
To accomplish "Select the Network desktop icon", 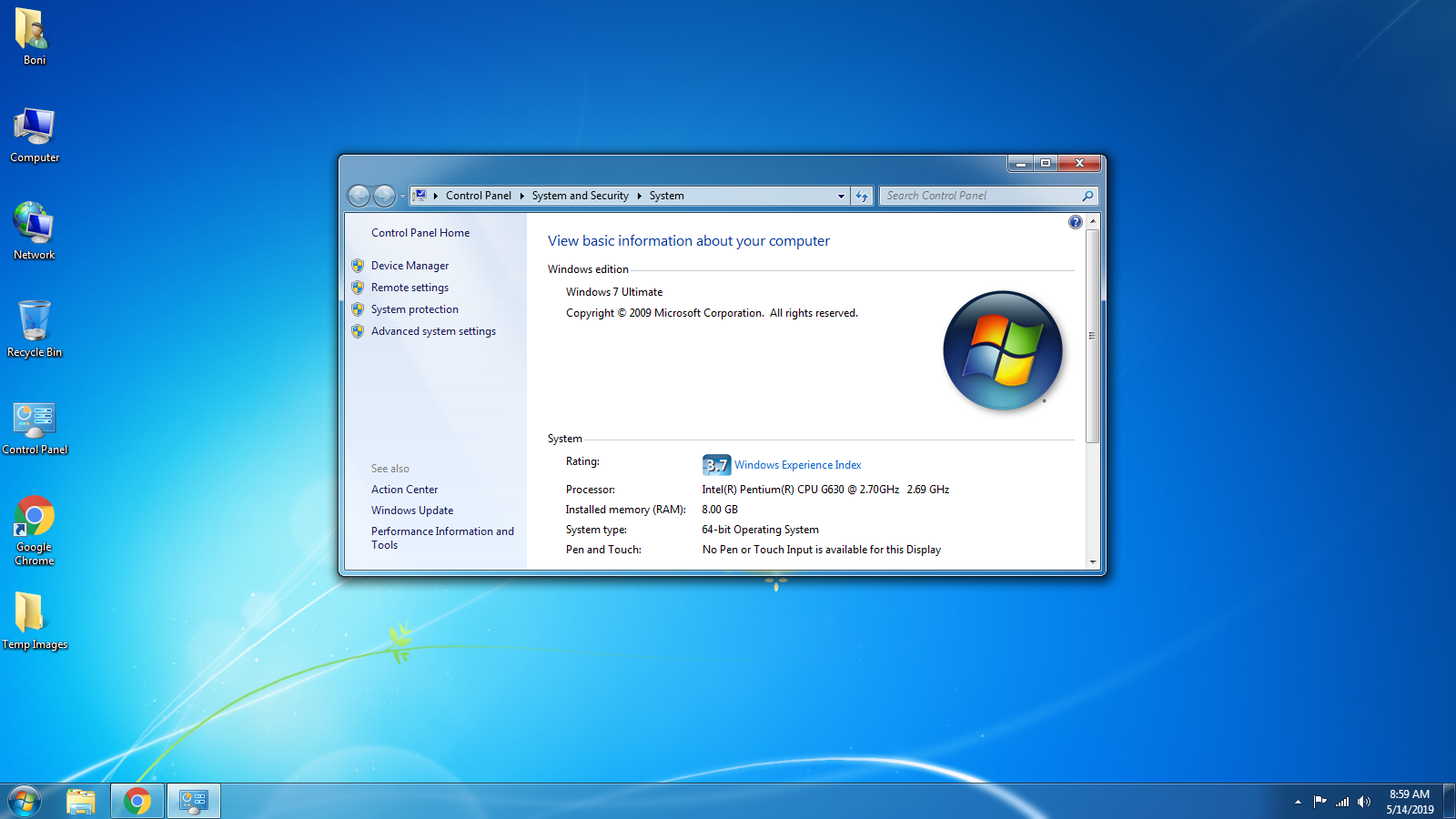I will coord(34,231).
